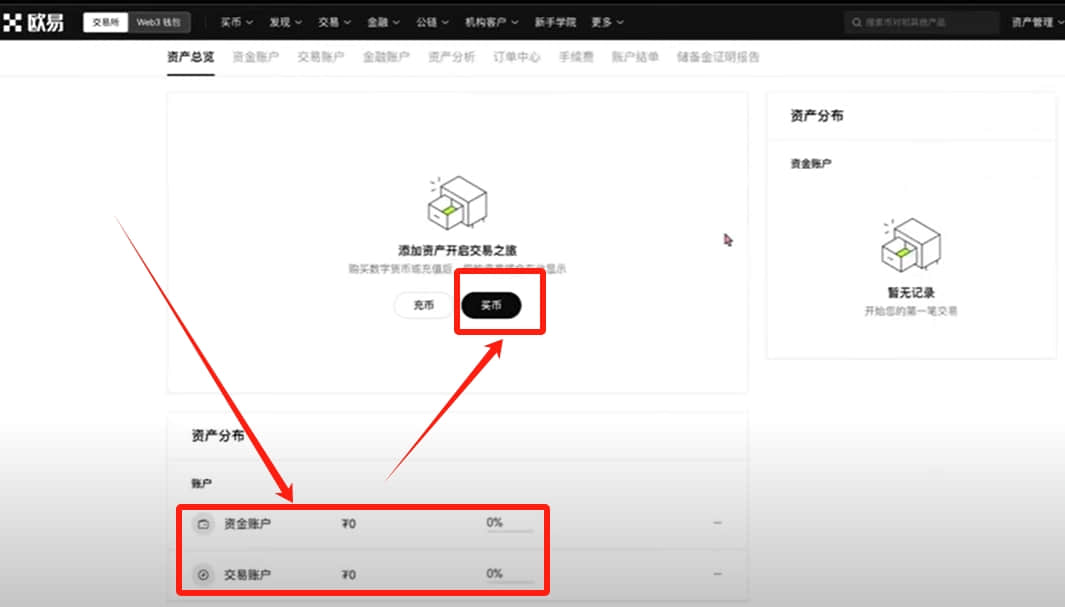Click the 资金账户 wallet icon
Viewport: 1065px width, 607px height.
(x=203, y=524)
